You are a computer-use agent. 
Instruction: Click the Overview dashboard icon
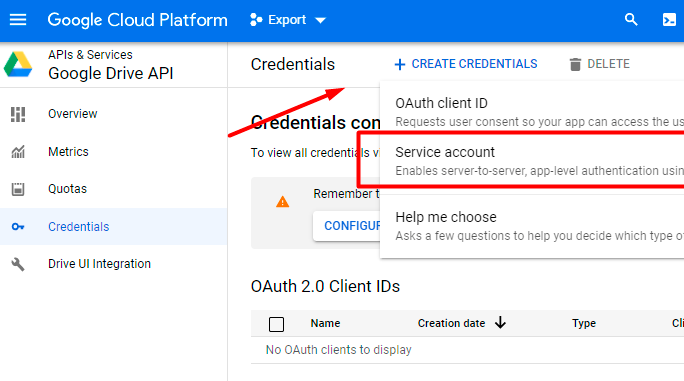pos(18,114)
